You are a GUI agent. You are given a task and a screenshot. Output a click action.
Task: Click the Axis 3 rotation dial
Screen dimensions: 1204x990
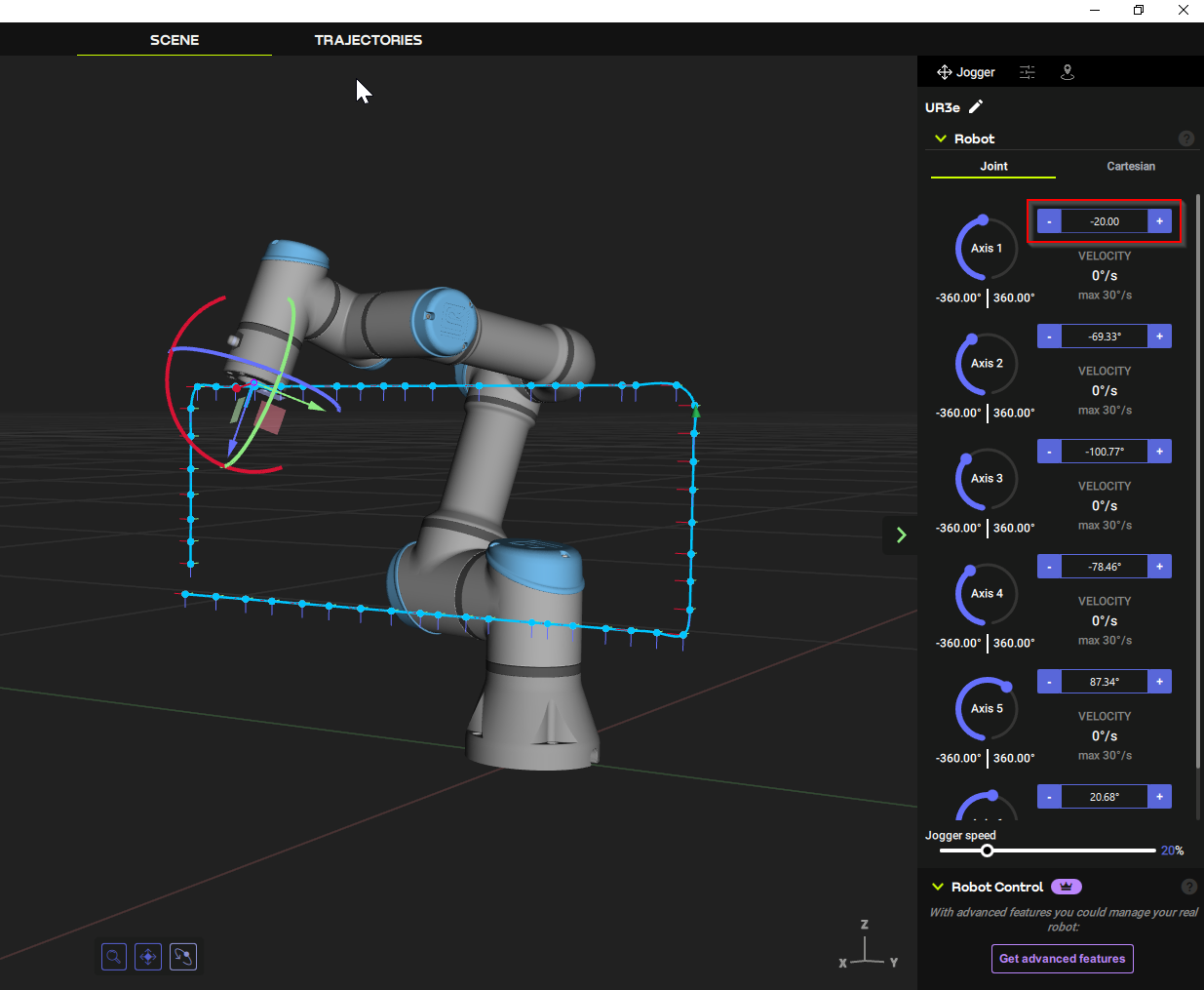pos(985,478)
